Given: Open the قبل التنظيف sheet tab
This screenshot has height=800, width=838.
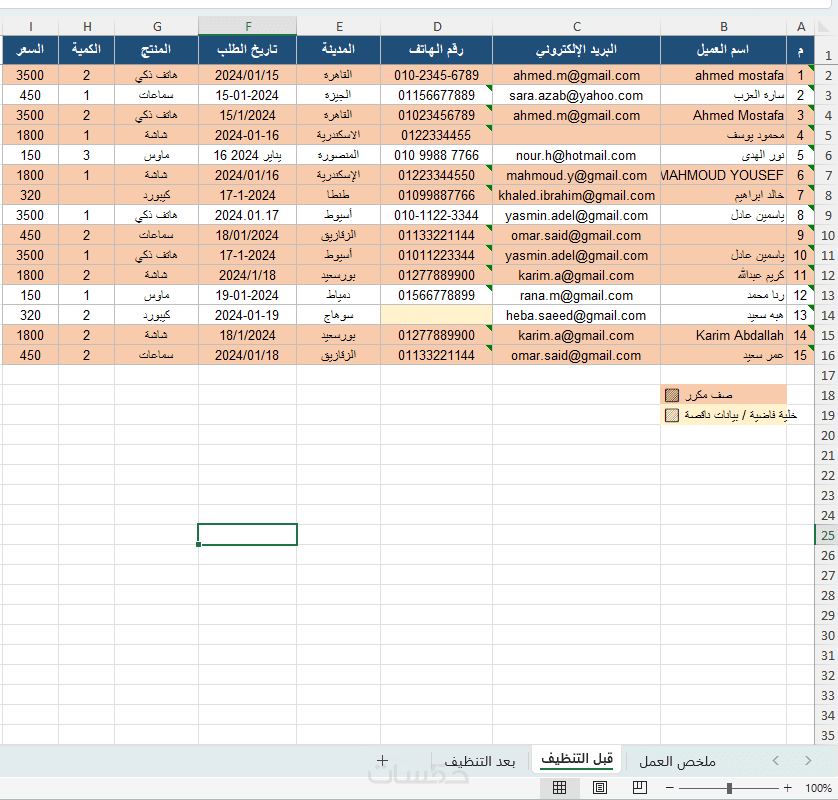Looking at the screenshot, I should [577, 759].
